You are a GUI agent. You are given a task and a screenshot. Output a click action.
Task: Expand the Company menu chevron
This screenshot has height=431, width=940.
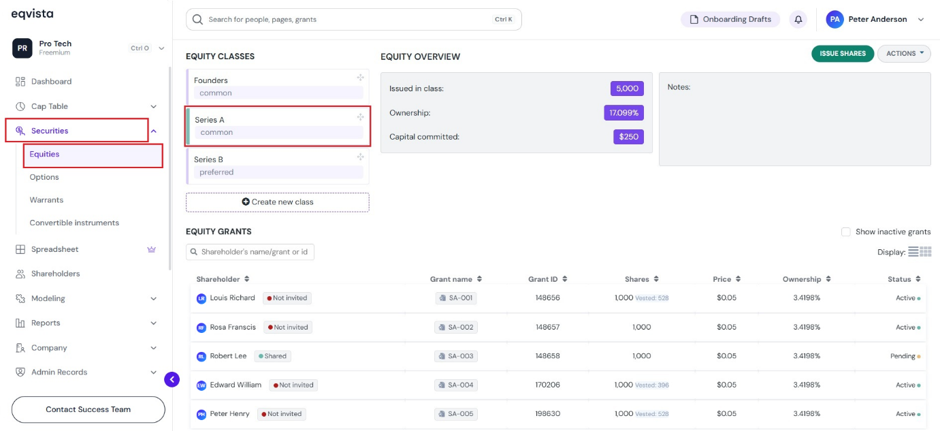(x=153, y=348)
